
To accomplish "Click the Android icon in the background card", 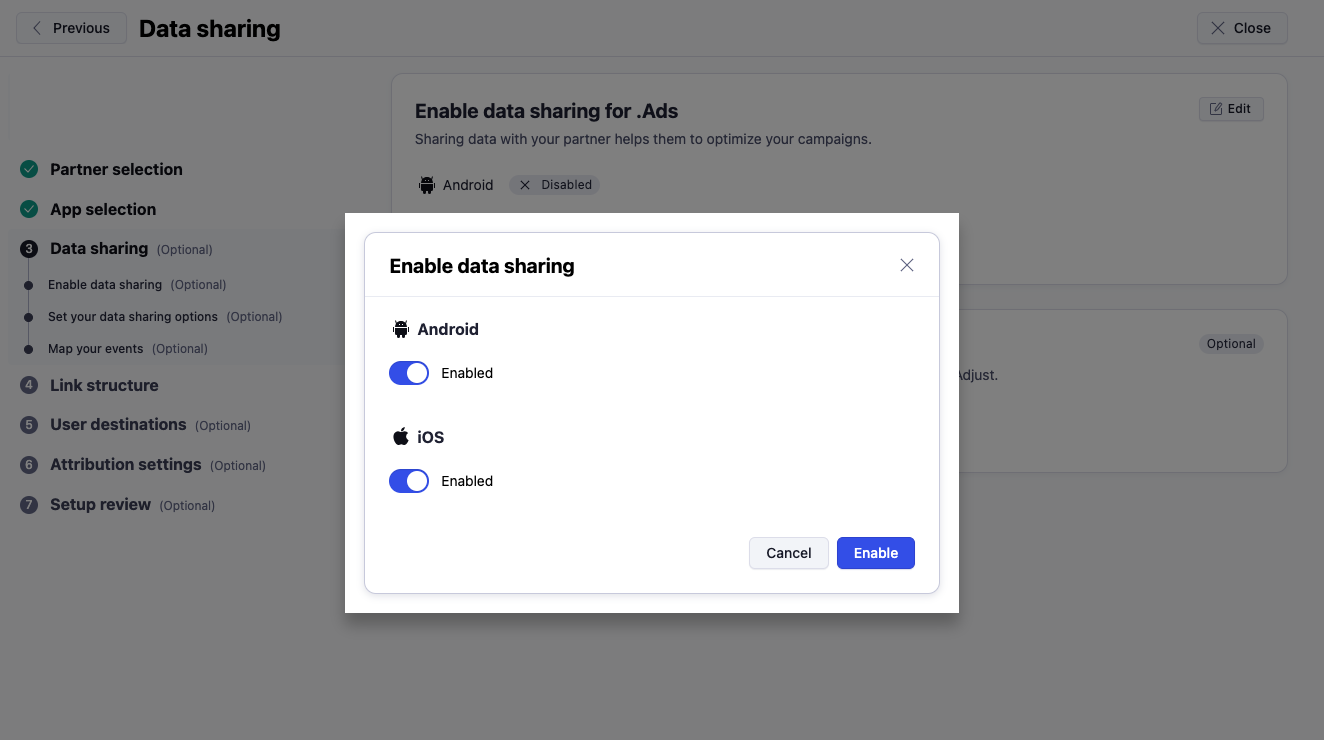I will click(x=427, y=185).
